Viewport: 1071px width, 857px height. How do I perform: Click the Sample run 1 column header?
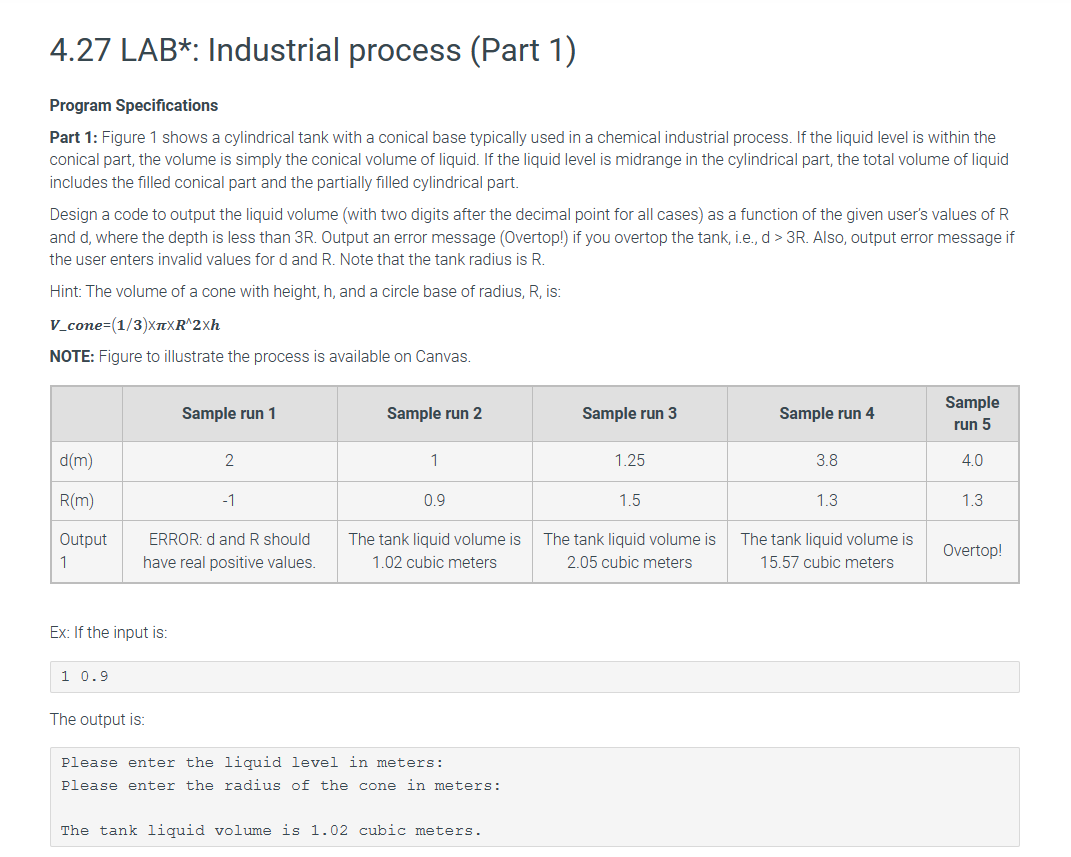pos(228,413)
